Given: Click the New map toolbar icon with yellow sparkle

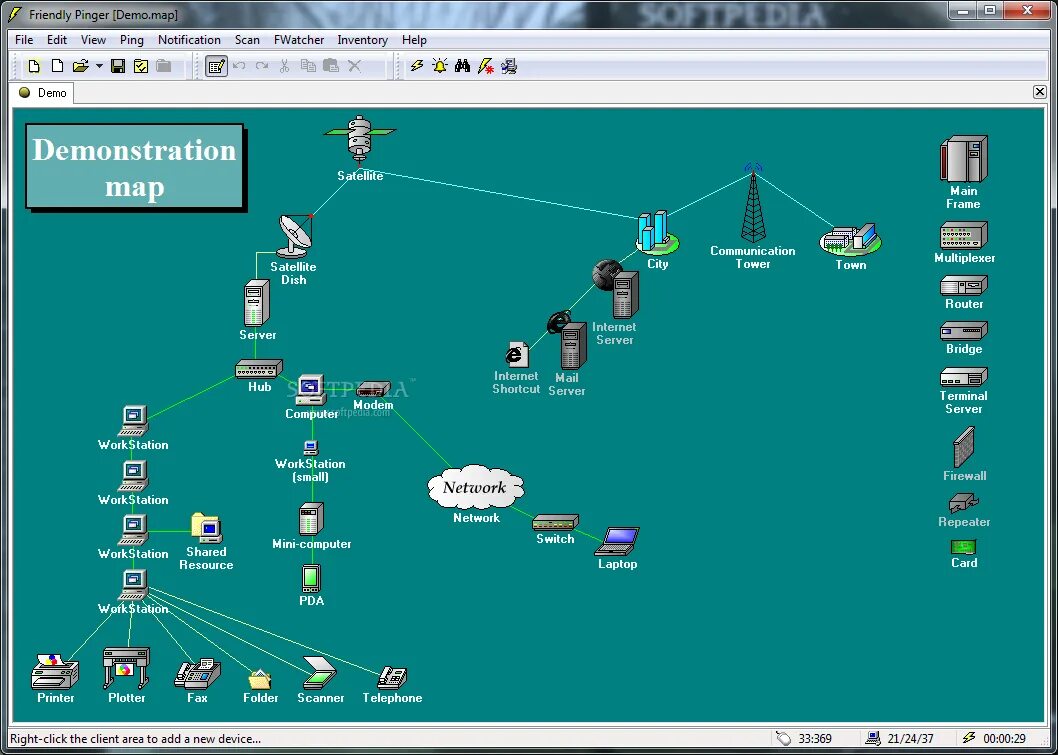Looking at the screenshot, I should (34, 66).
